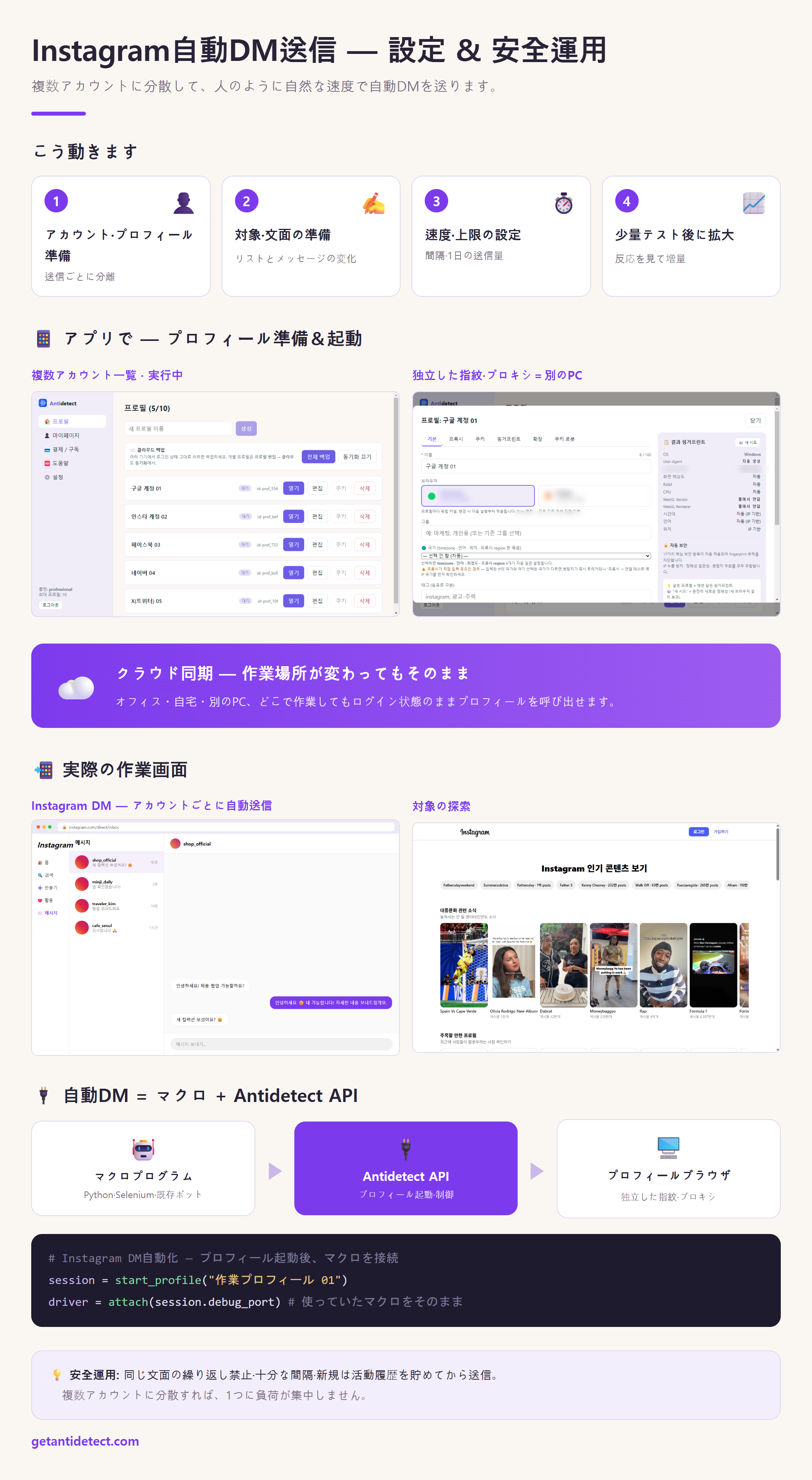
Task: Open the 프로필 sidebar item in Antidetect
Action: pos(72,421)
